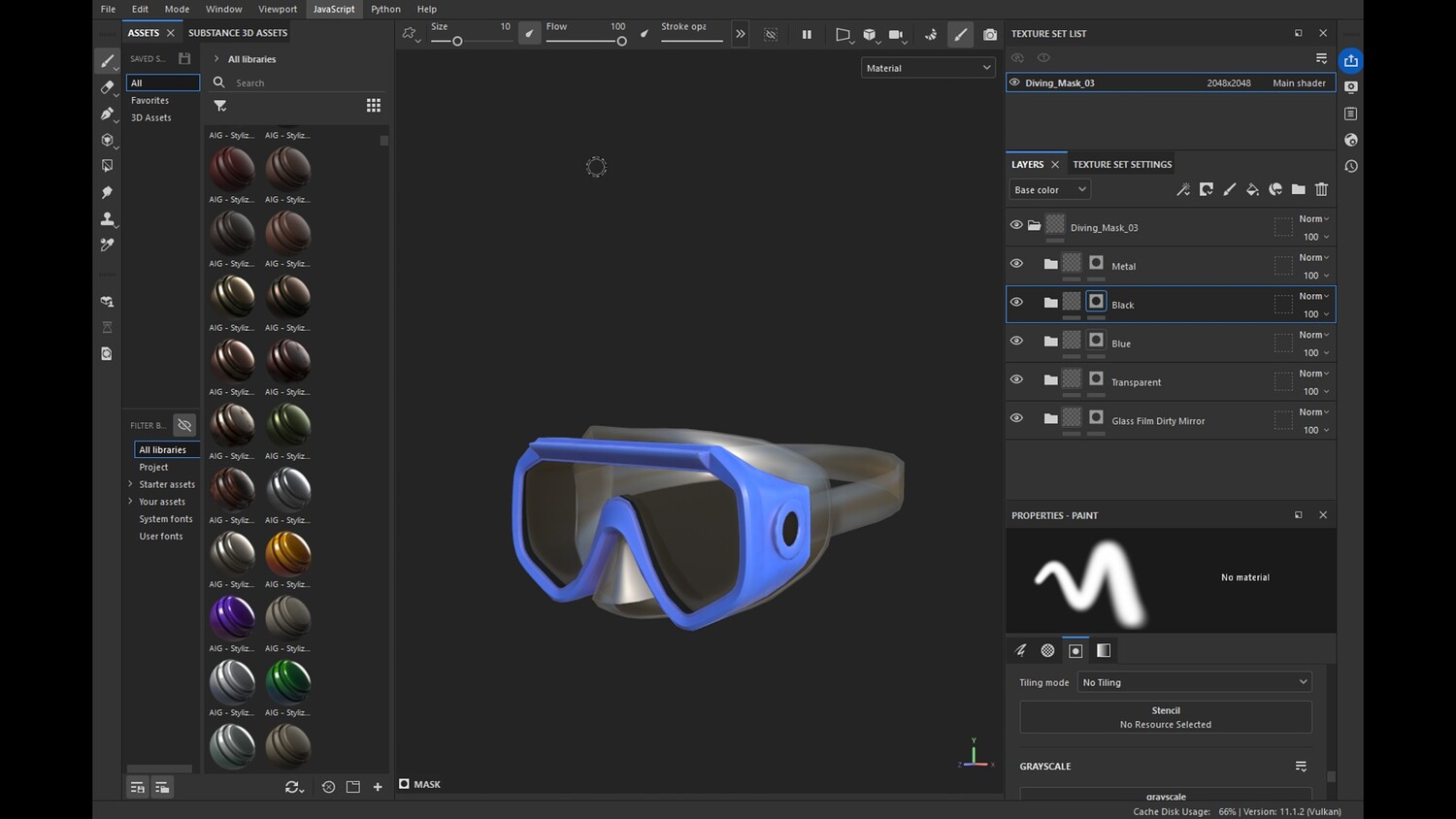Click the save search disk icon
Image resolution: width=1456 pixels, height=819 pixels.
(x=184, y=59)
